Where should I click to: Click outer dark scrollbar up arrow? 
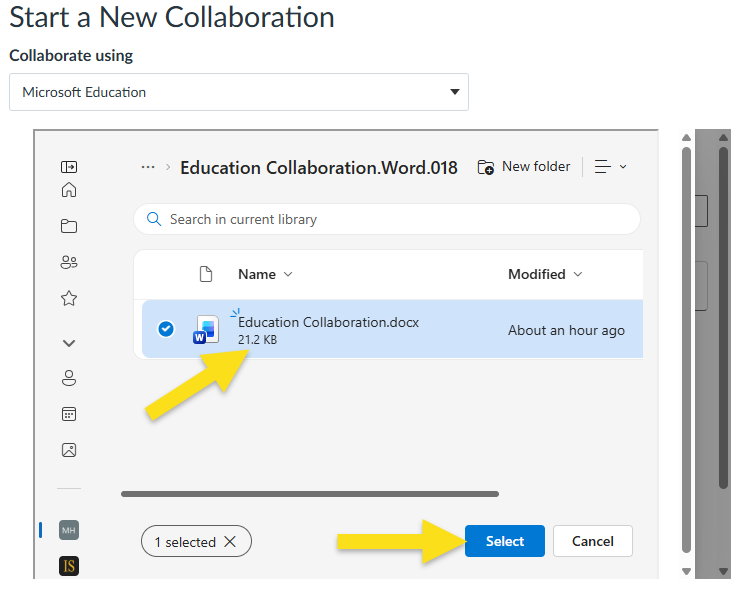[723, 137]
